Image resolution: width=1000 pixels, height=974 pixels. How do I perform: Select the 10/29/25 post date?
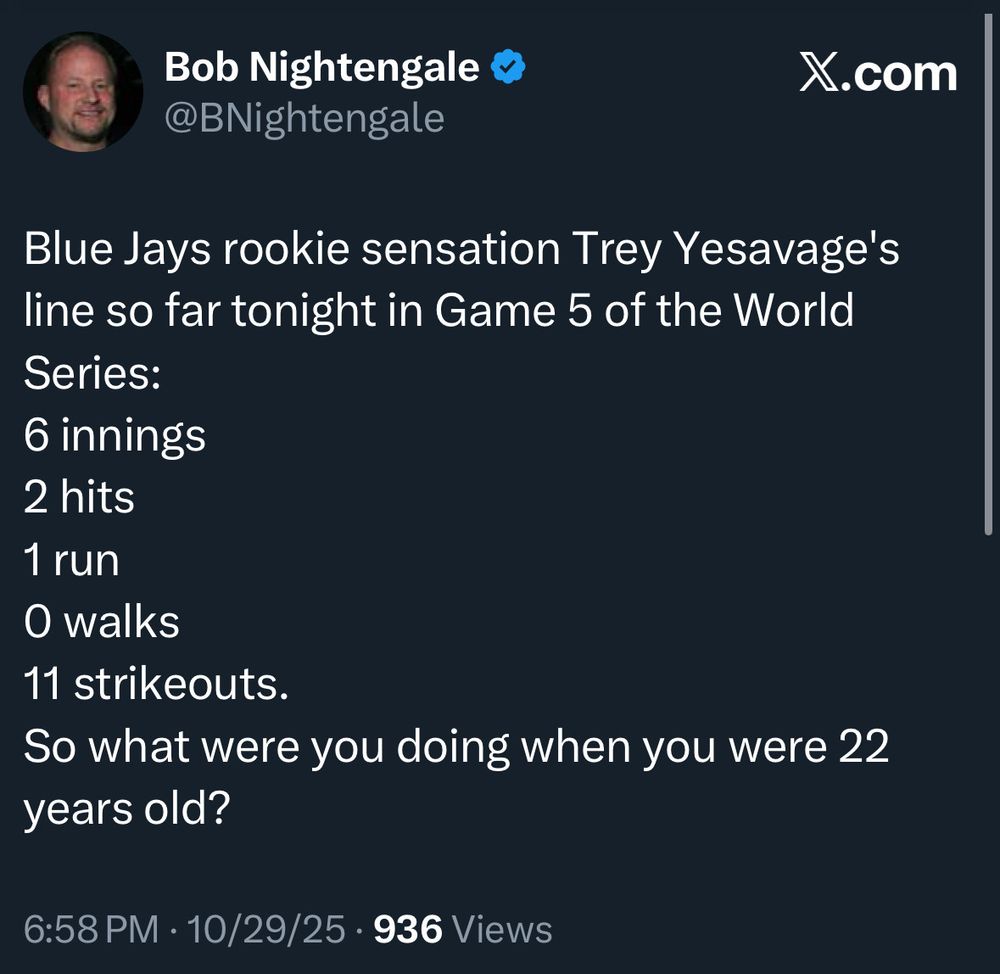coord(265,929)
